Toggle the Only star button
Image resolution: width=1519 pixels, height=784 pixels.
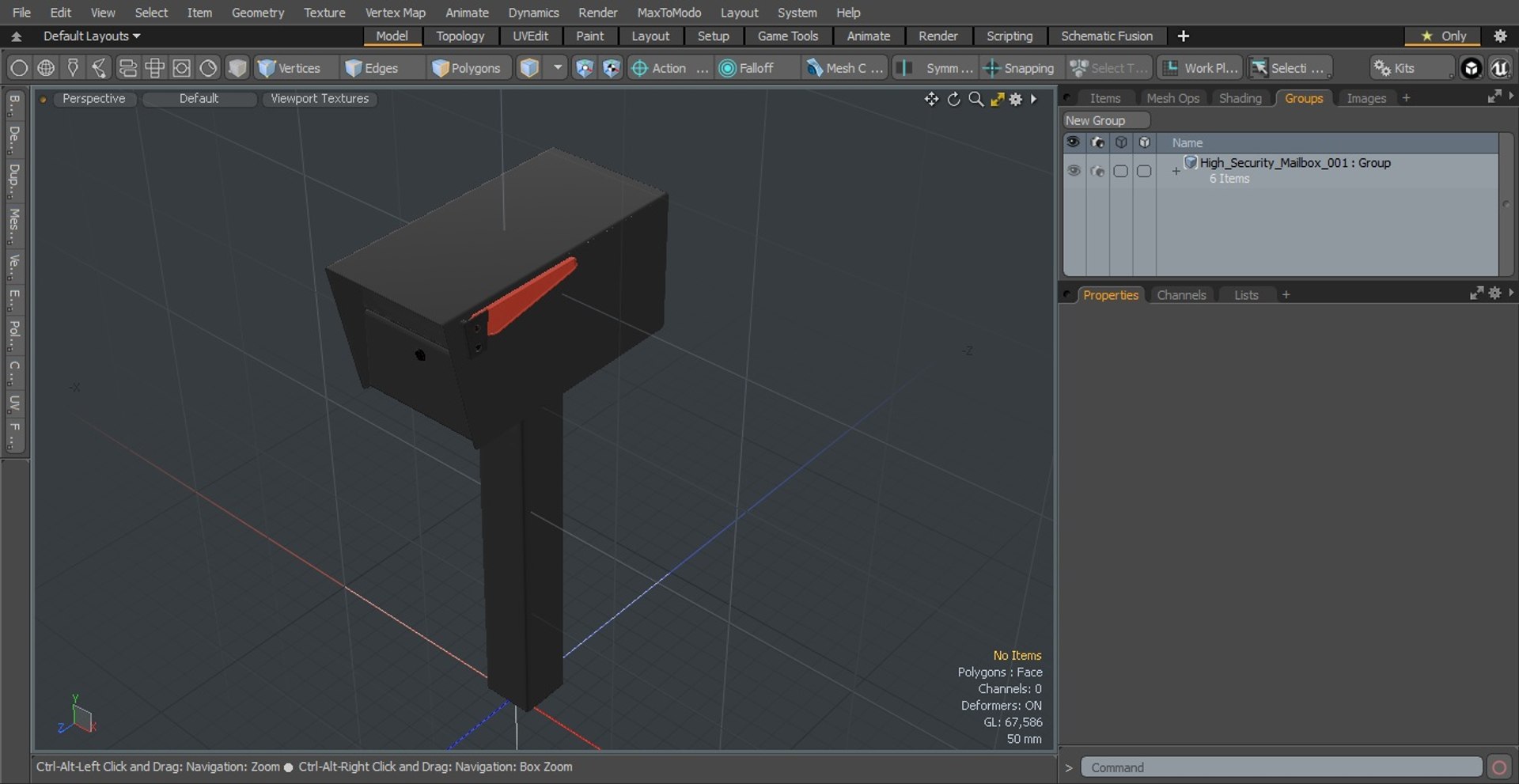(1443, 36)
